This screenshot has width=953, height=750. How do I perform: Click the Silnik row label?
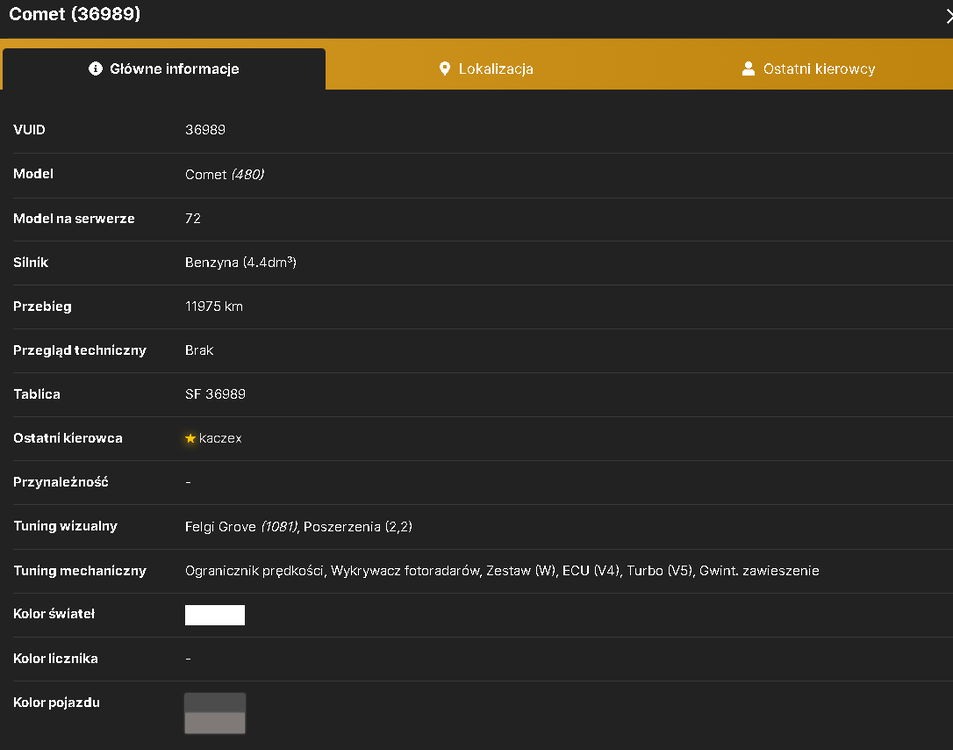point(30,262)
